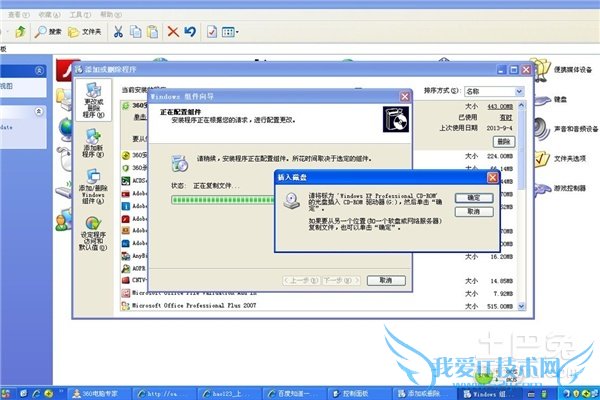
Task: Click the 443.00MB size link
Action: click(x=500, y=106)
